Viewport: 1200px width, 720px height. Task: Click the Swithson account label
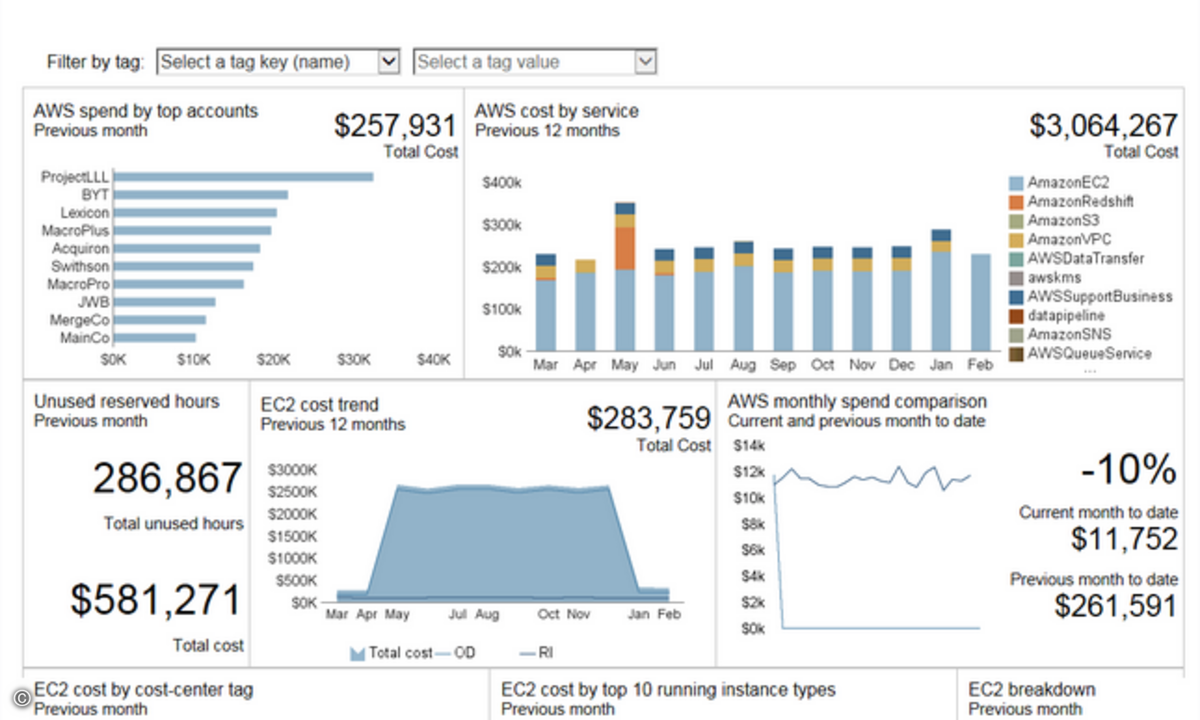[80, 267]
